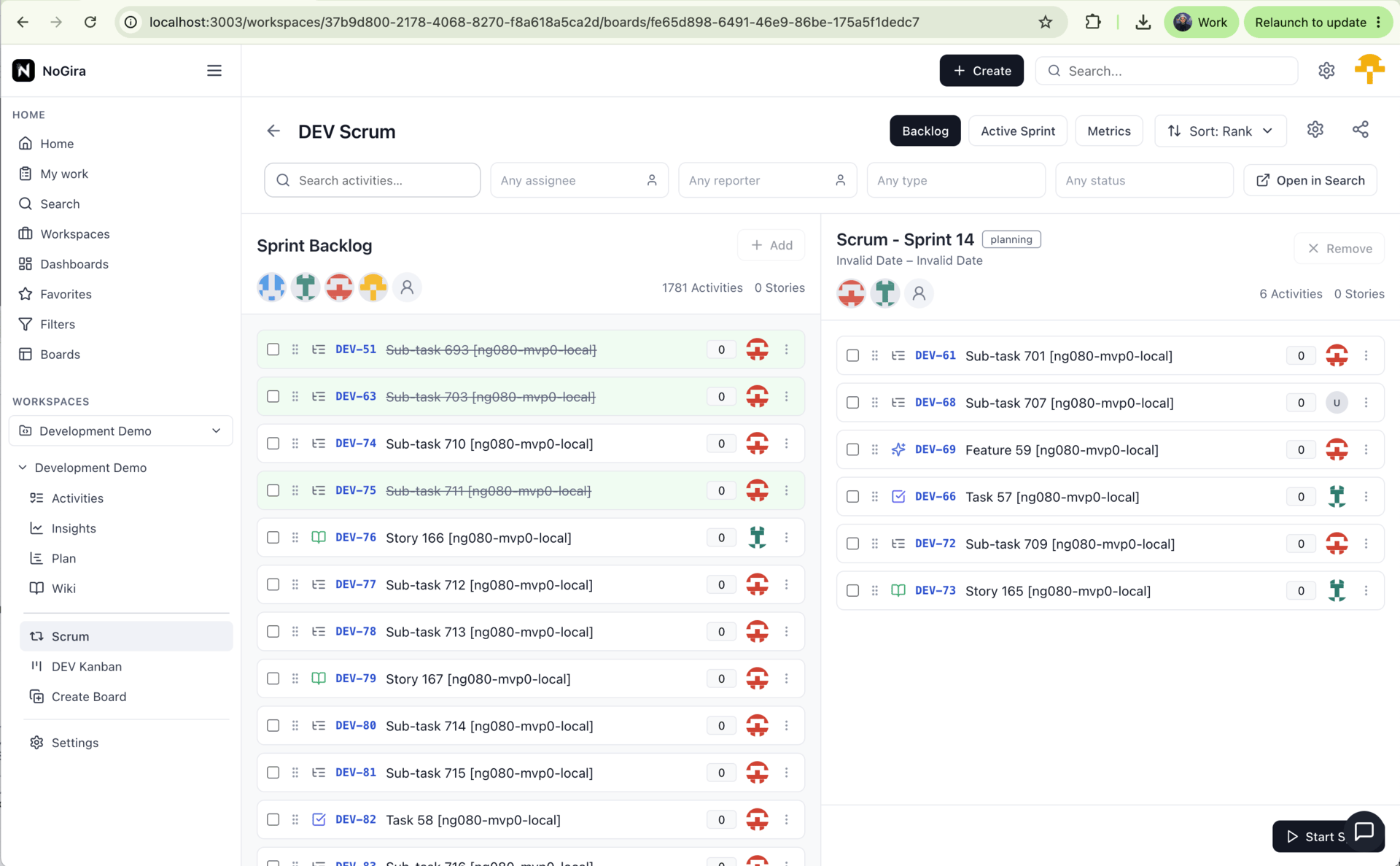Reload the page in browser

click(90, 22)
